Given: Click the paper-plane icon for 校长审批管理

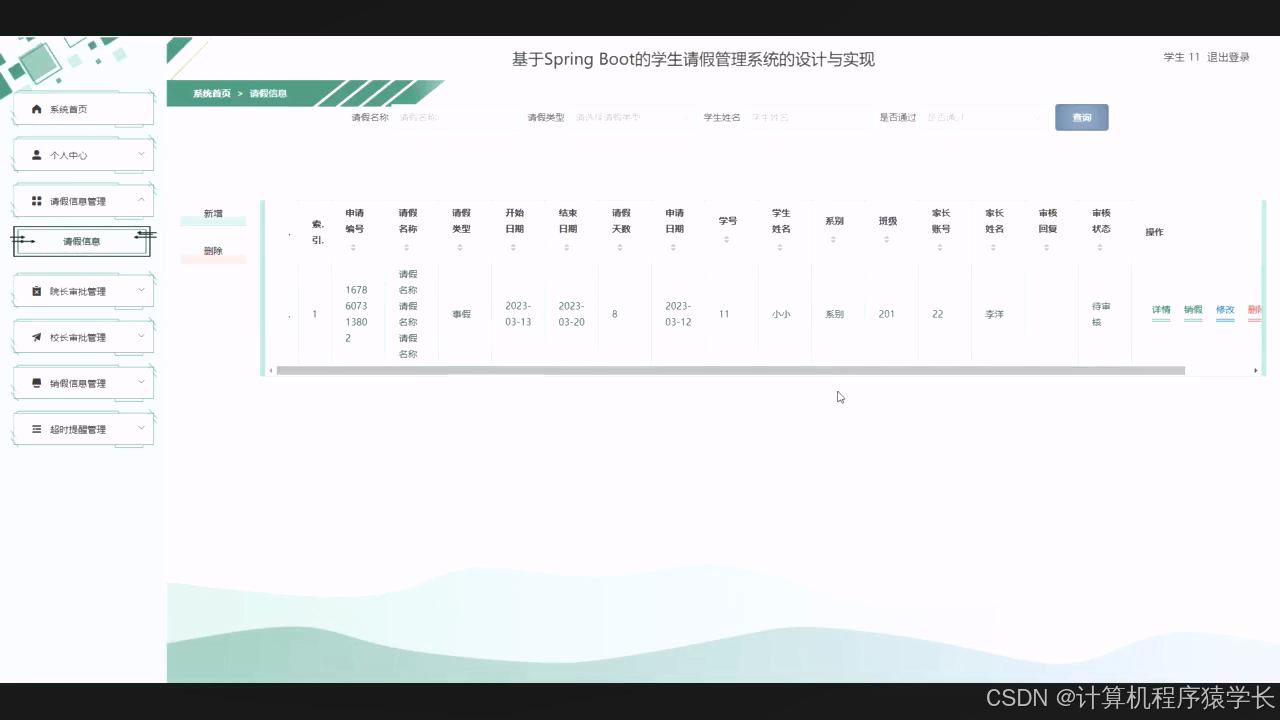Looking at the screenshot, I should pos(37,337).
